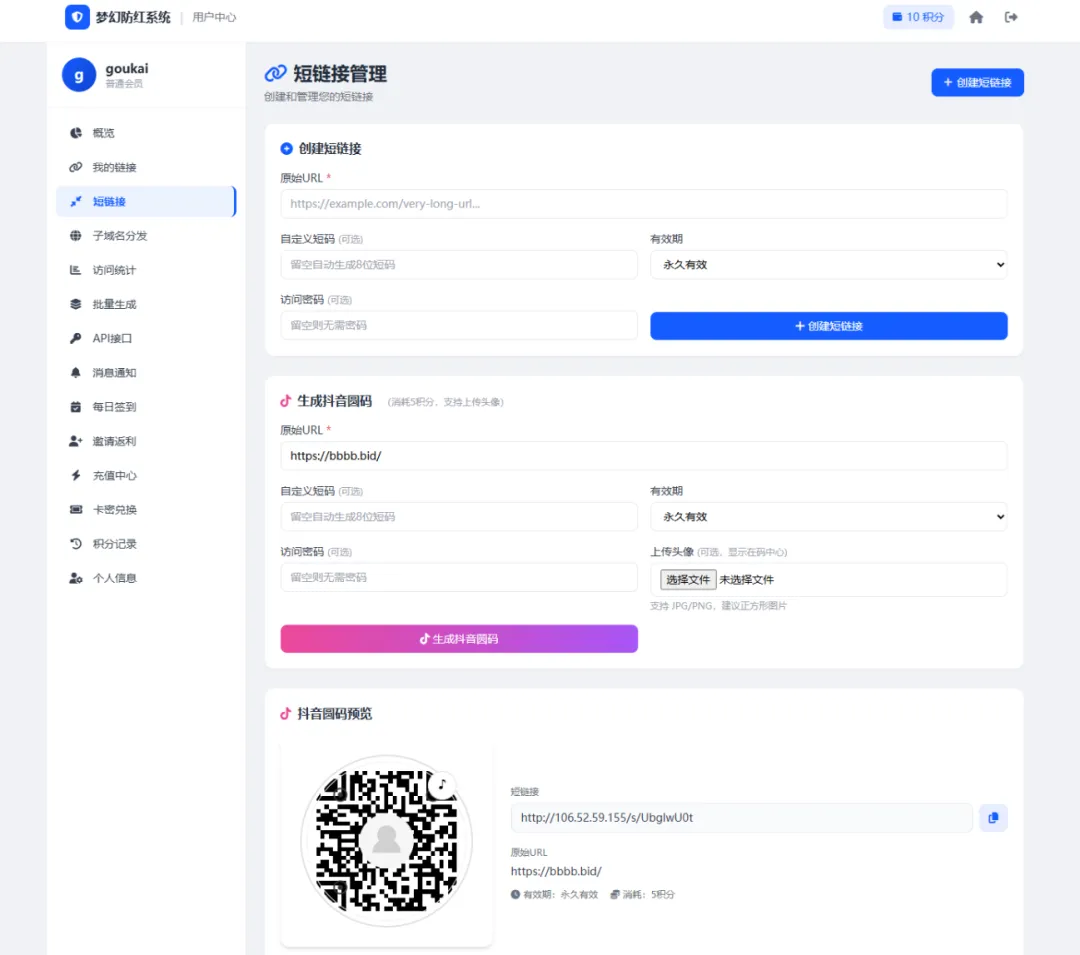Open the 10 积分 points badge

[x=917, y=17]
